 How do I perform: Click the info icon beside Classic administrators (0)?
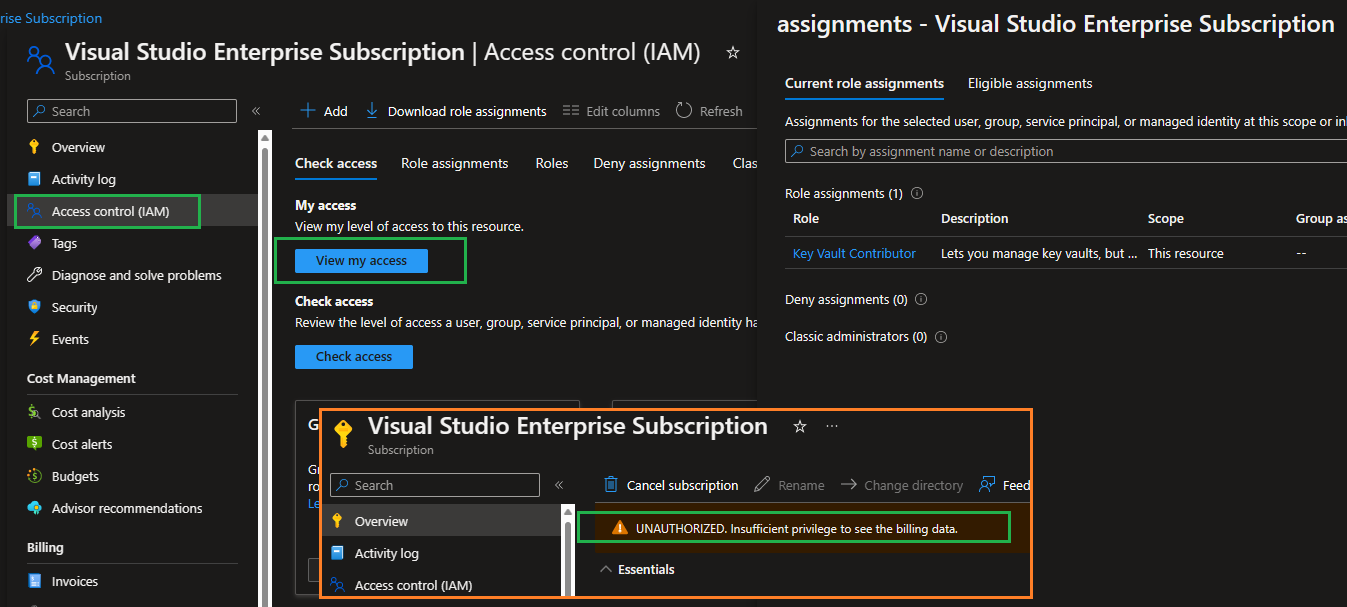click(941, 337)
